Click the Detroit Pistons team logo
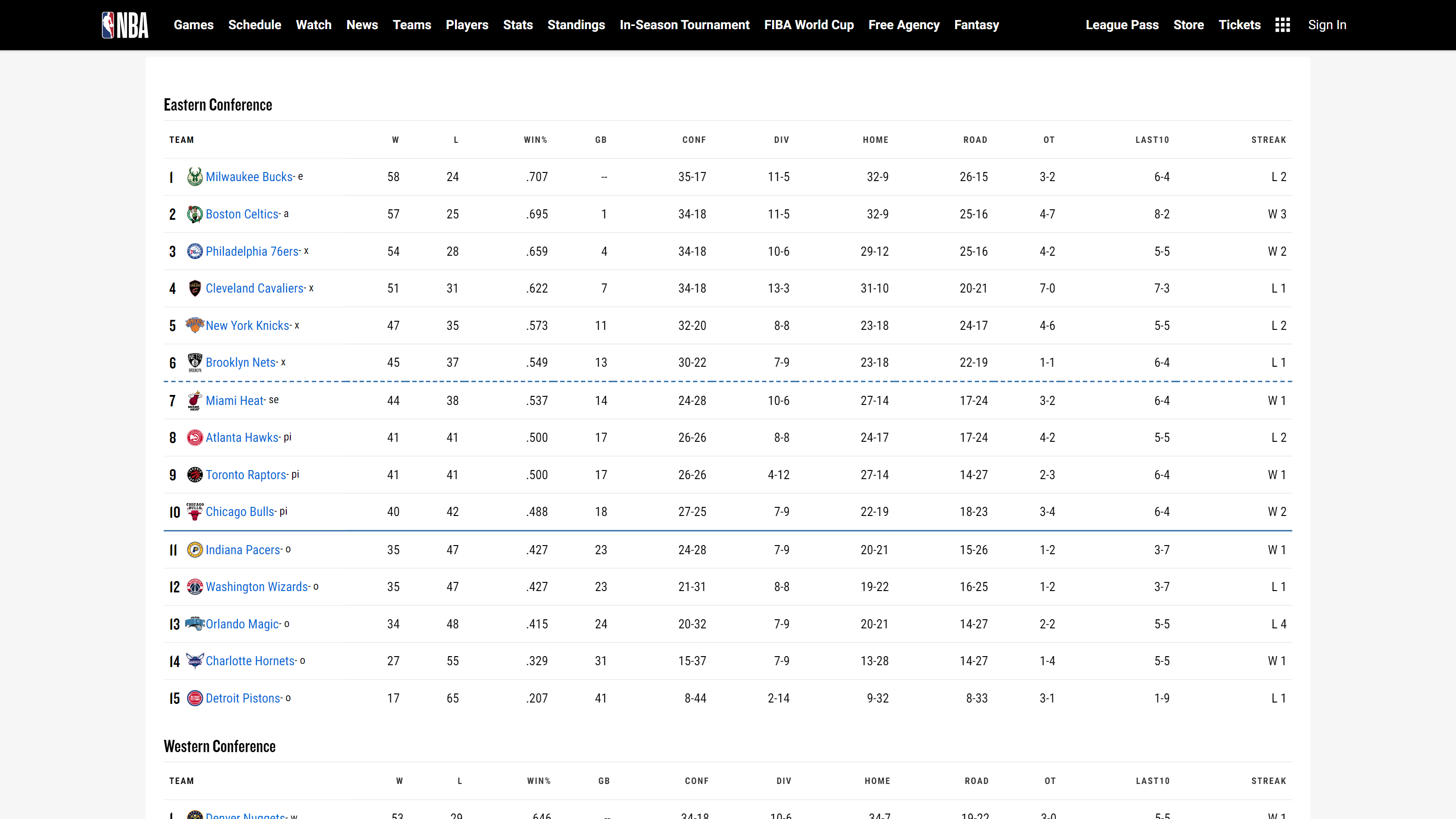This screenshot has width=1456, height=819. (x=195, y=698)
